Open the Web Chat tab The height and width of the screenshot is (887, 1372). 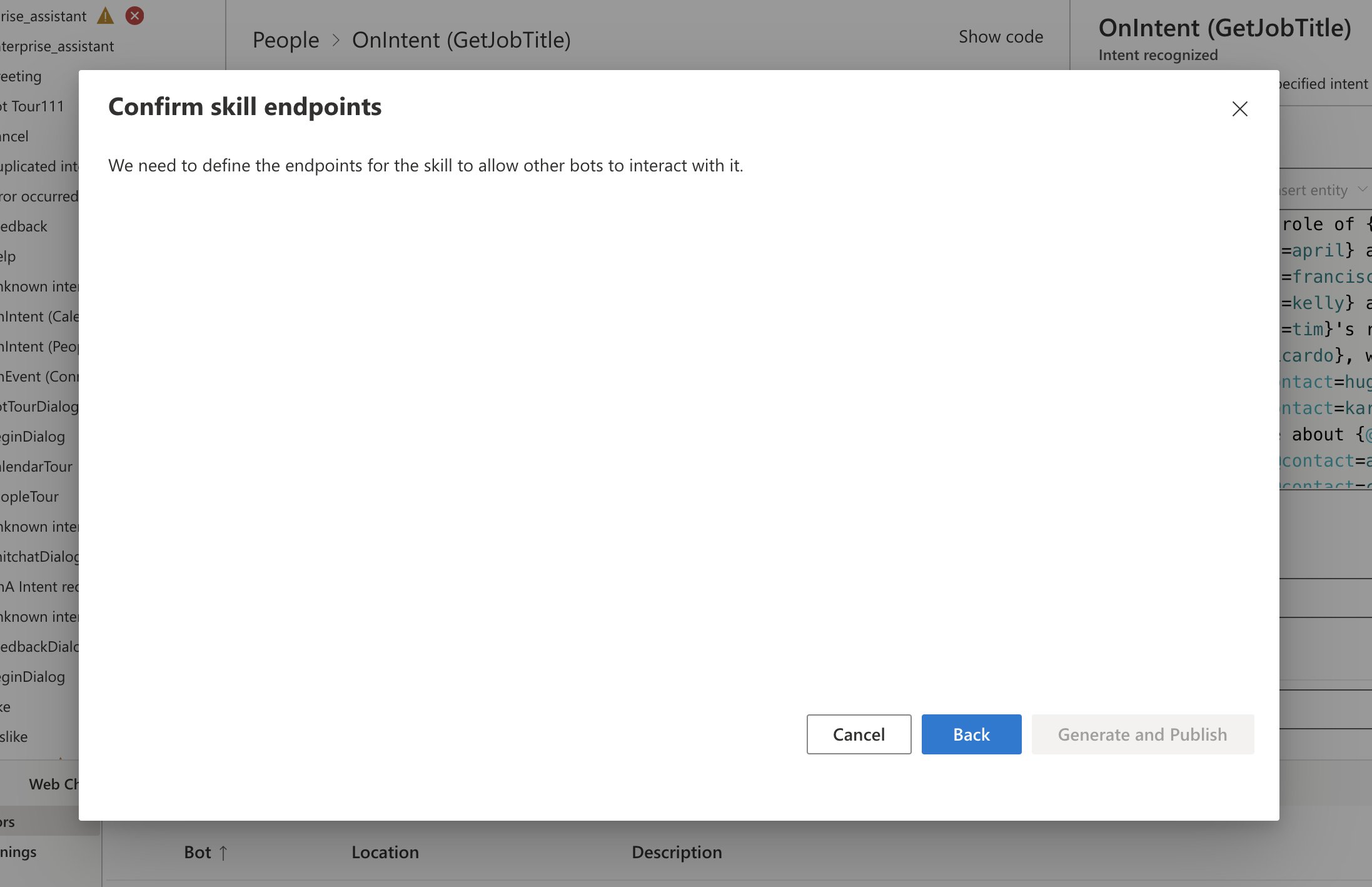click(53, 784)
